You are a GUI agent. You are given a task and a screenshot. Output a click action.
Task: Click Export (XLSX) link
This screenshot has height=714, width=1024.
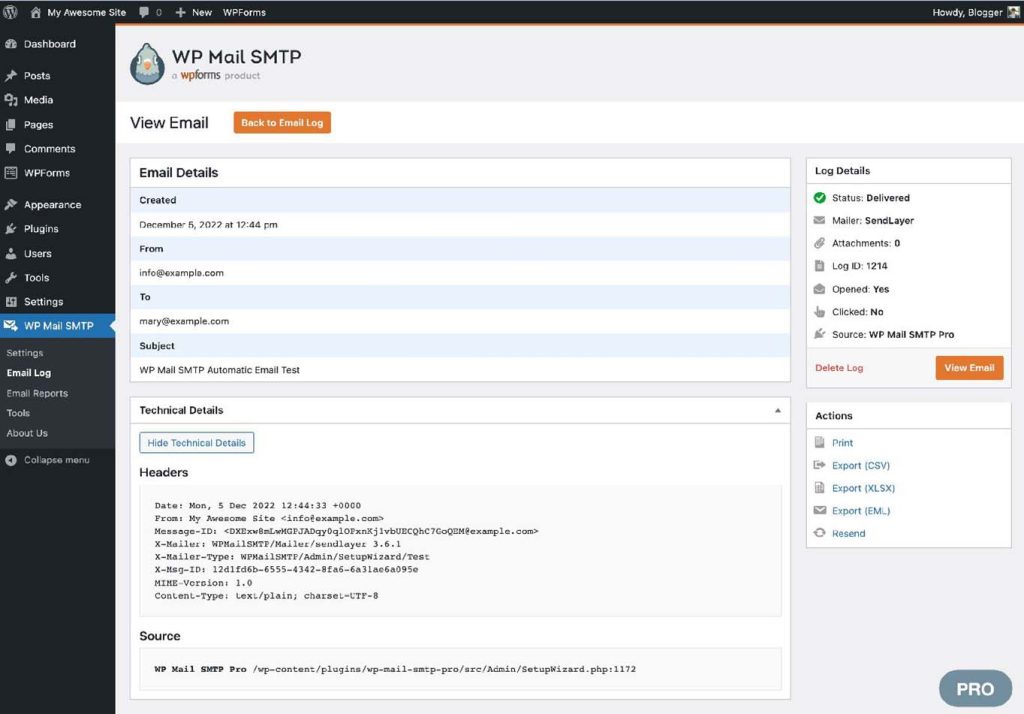pos(863,488)
